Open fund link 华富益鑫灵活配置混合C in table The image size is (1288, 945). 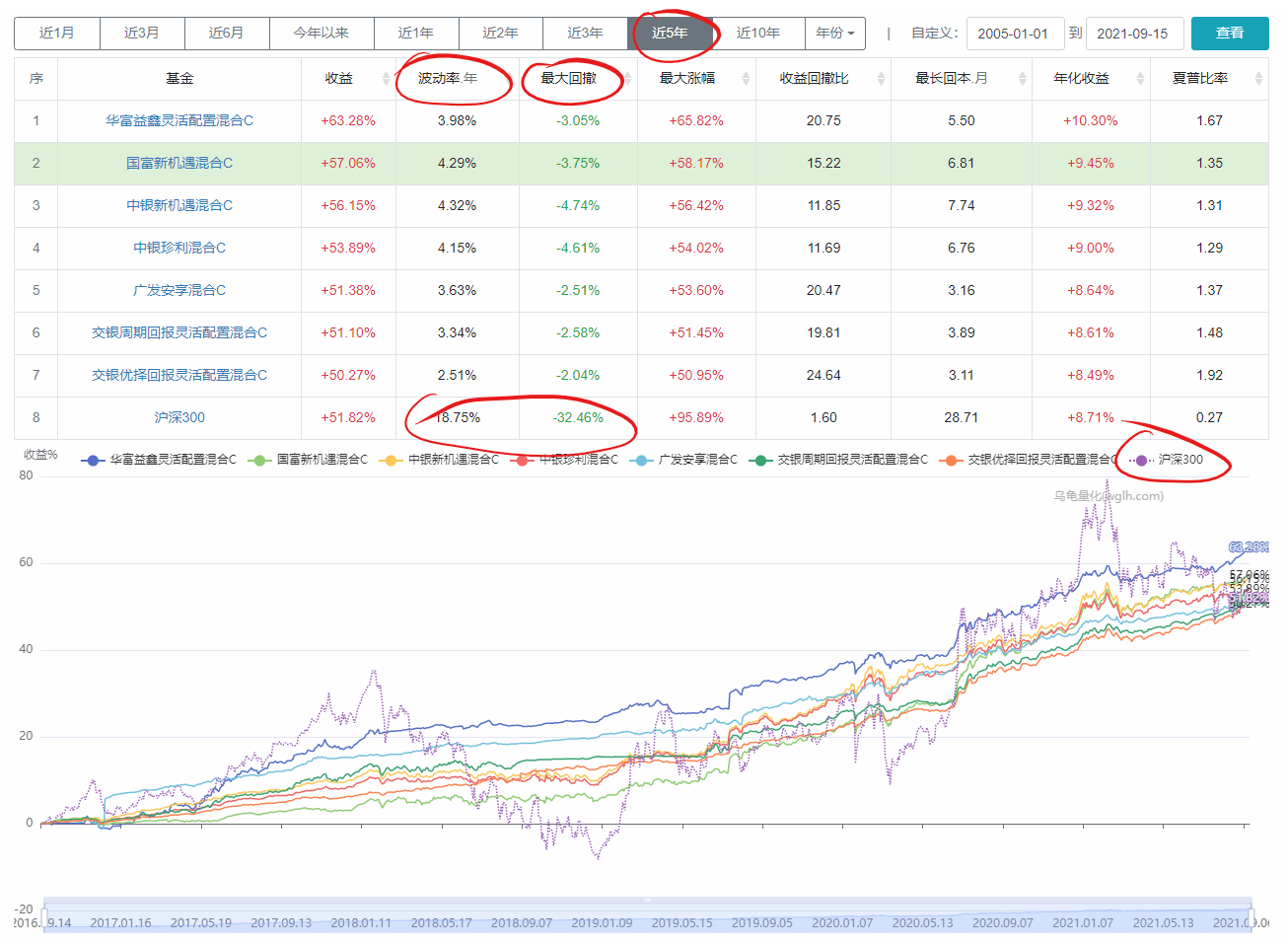tap(179, 120)
